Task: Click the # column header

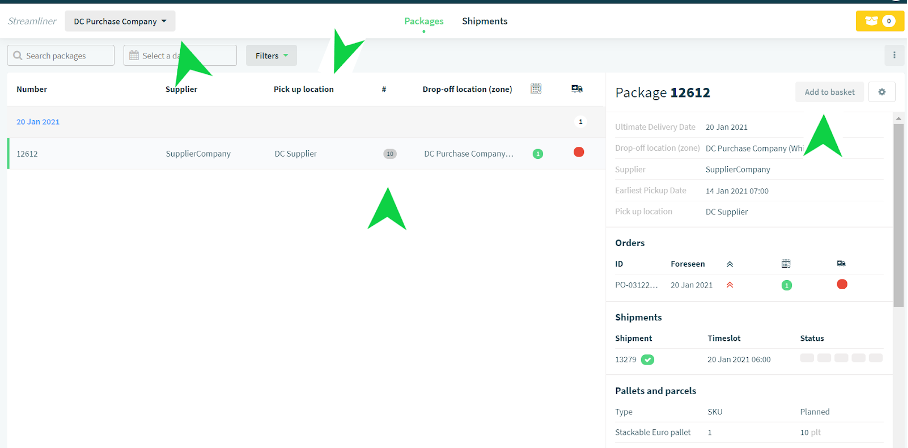Action: [x=384, y=89]
